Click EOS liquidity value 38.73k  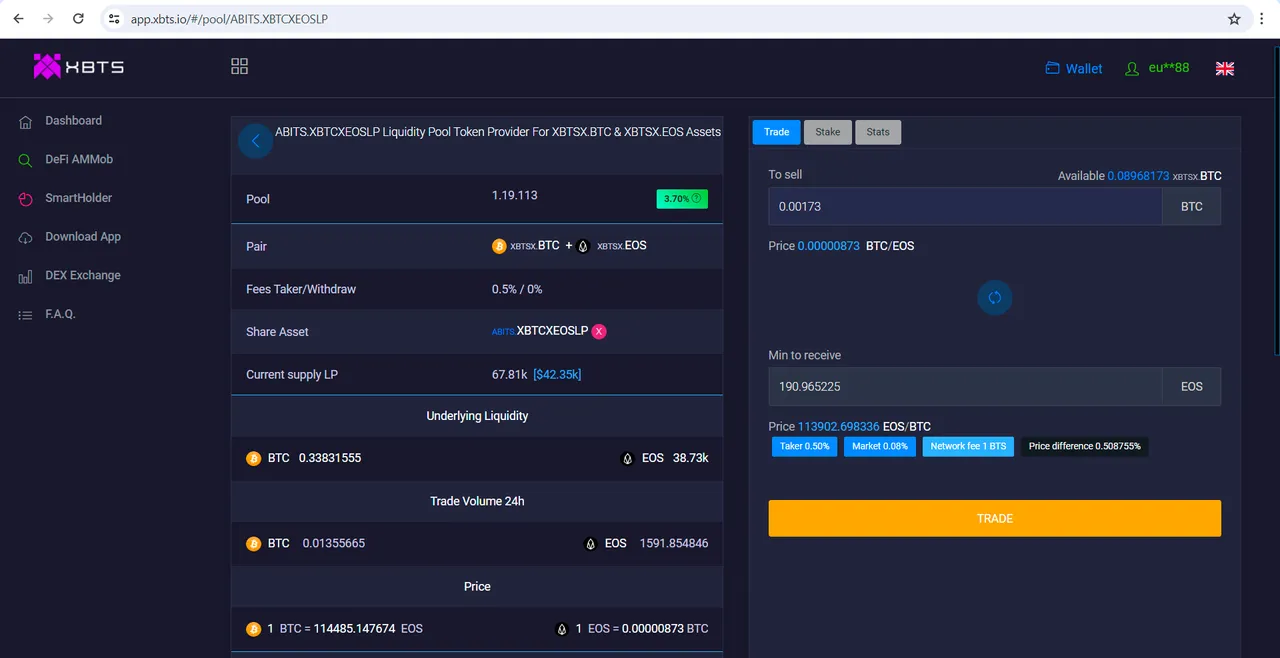click(x=690, y=458)
